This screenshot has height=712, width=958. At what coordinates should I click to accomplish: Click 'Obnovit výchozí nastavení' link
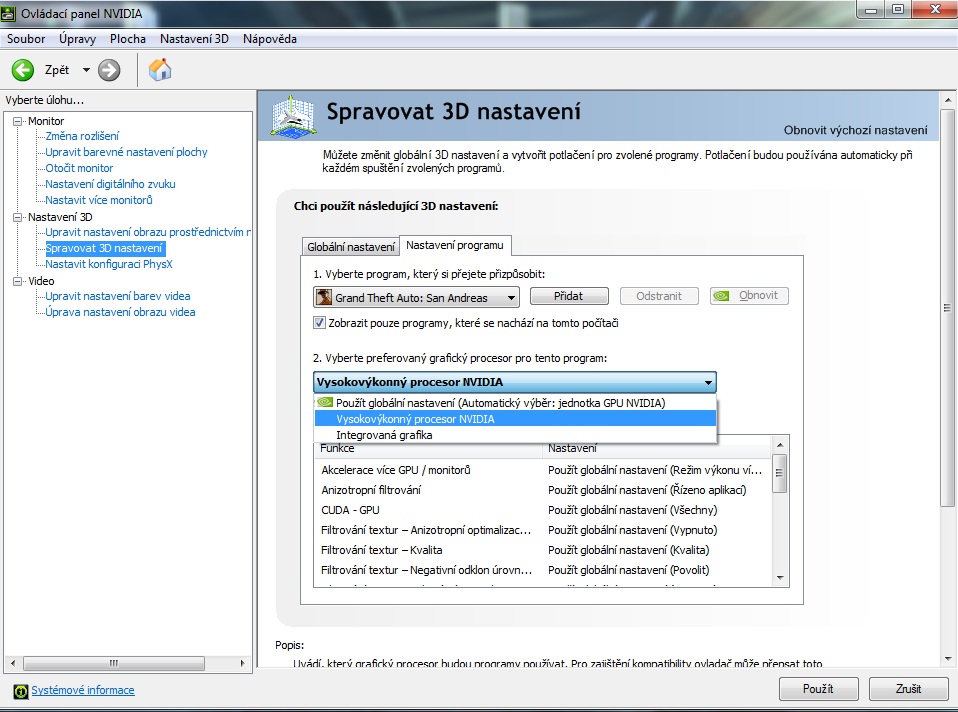tap(855, 130)
